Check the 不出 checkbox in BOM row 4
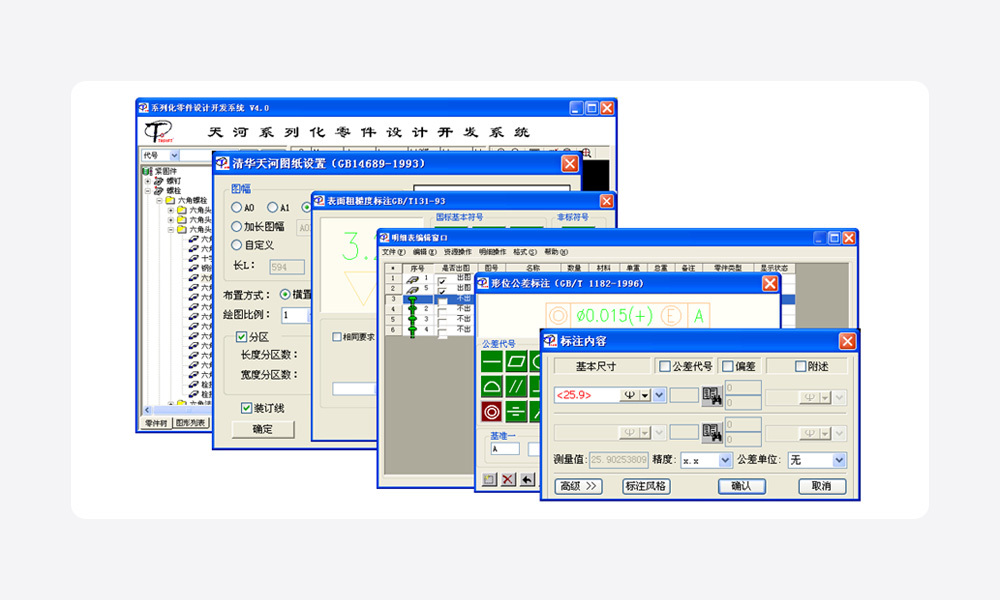This screenshot has height=600, width=1000. pyautogui.click(x=442, y=313)
